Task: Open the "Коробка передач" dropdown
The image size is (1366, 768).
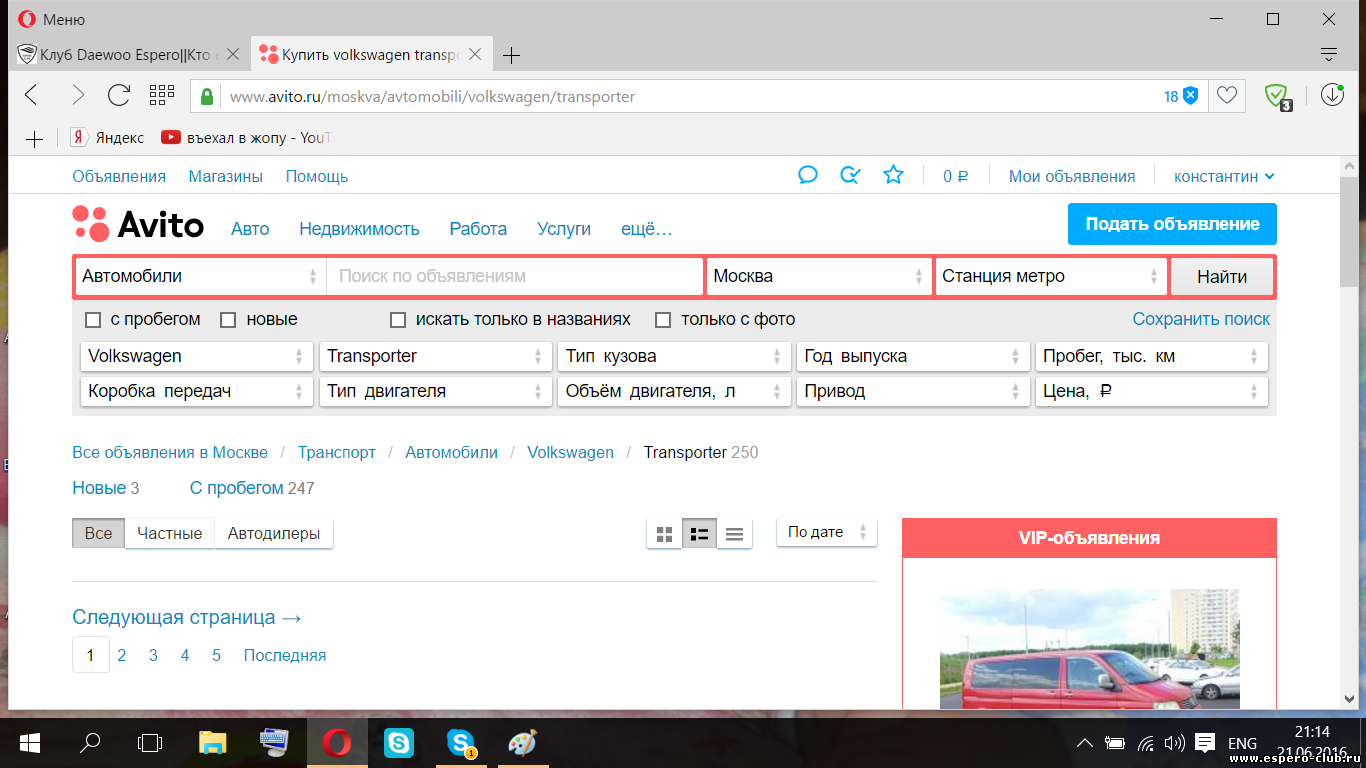Action: (x=196, y=391)
